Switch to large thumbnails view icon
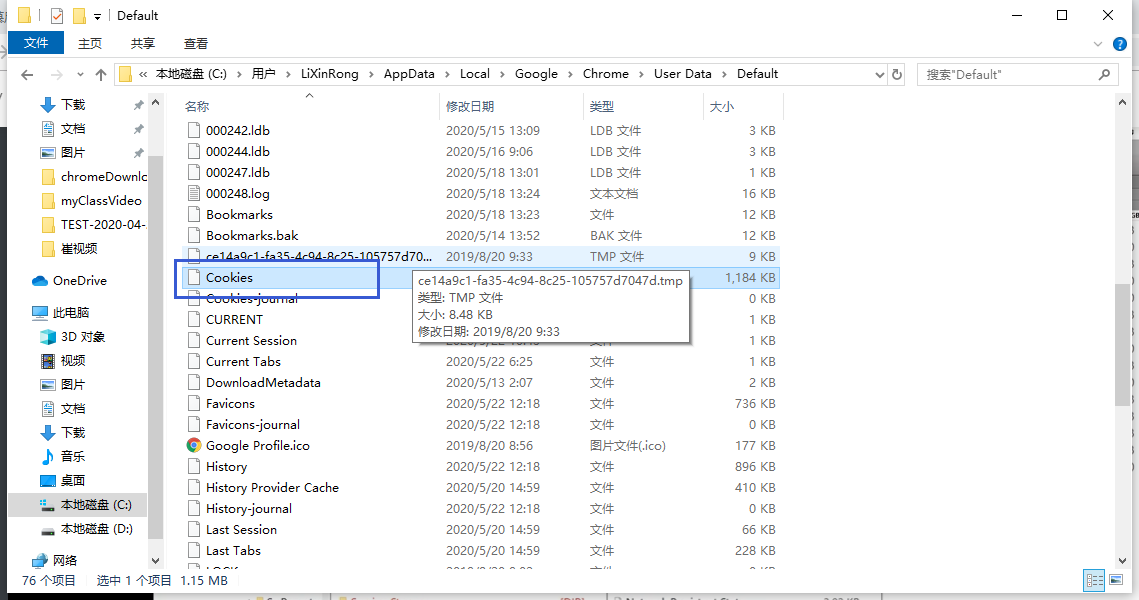The width and height of the screenshot is (1139, 600). tap(1116, 580)
